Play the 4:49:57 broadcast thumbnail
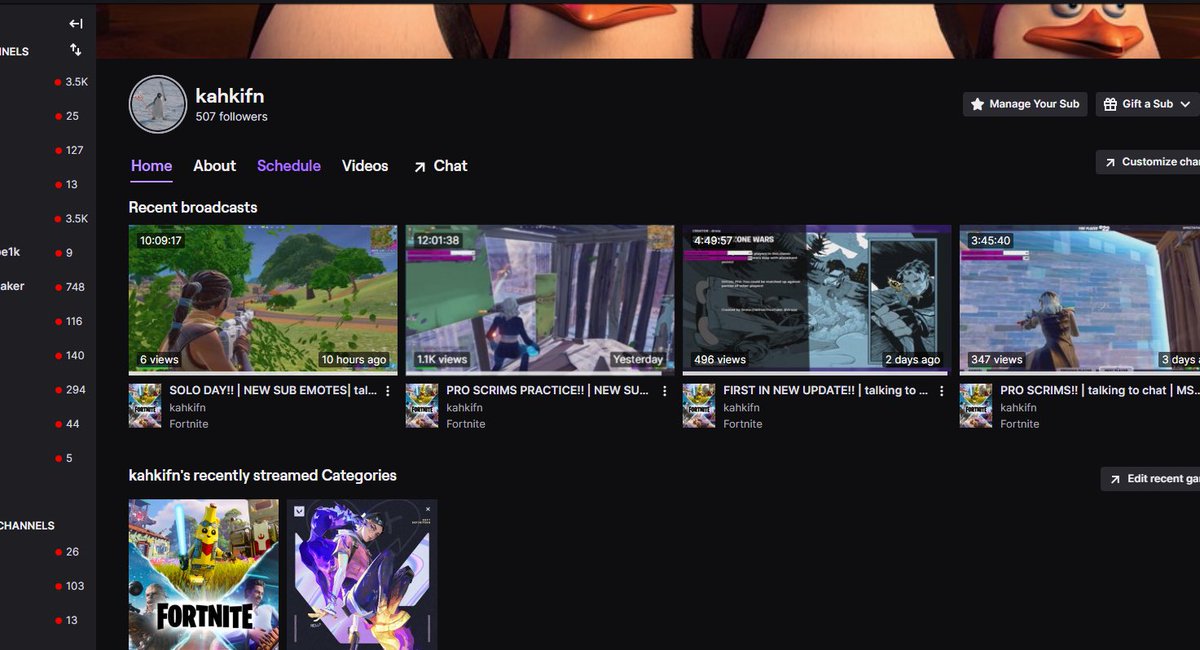Image resolution: width=1200 pixels, height=650 pixels. [x=817, y=300]
